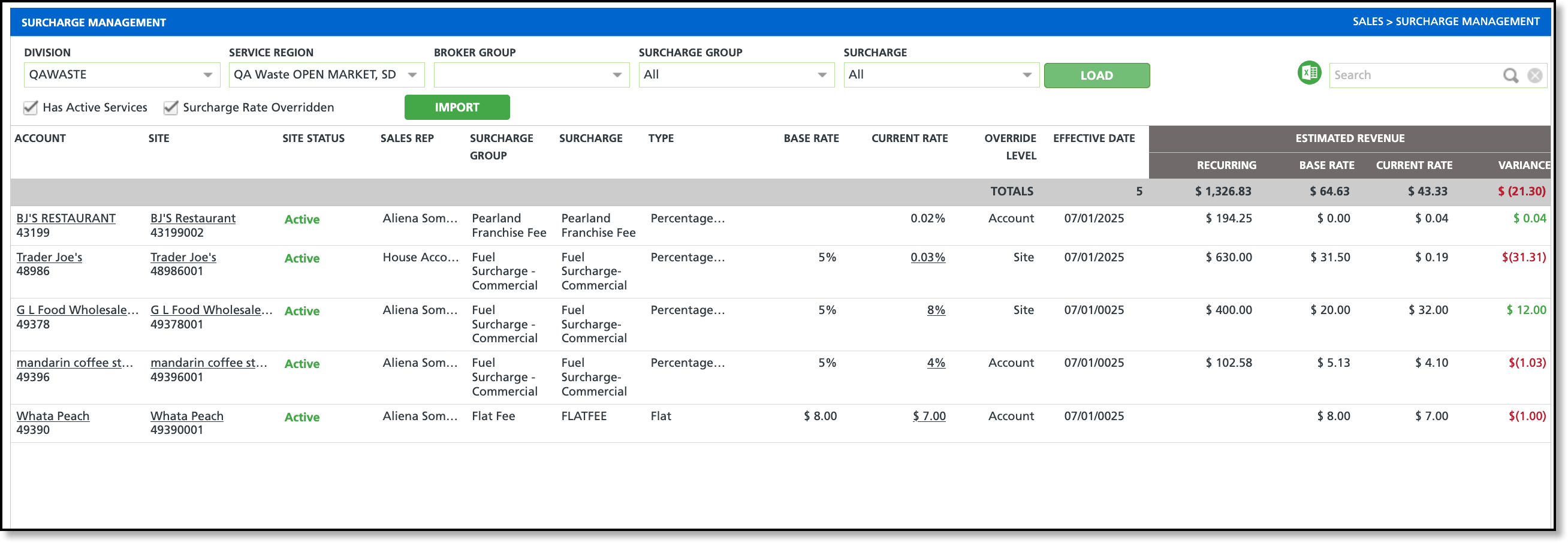Sort by the ACCOUNT column header
Image resolution: width=1568 pixels, height=543 pixels.
pyautogui.click(x=40, y=139)
